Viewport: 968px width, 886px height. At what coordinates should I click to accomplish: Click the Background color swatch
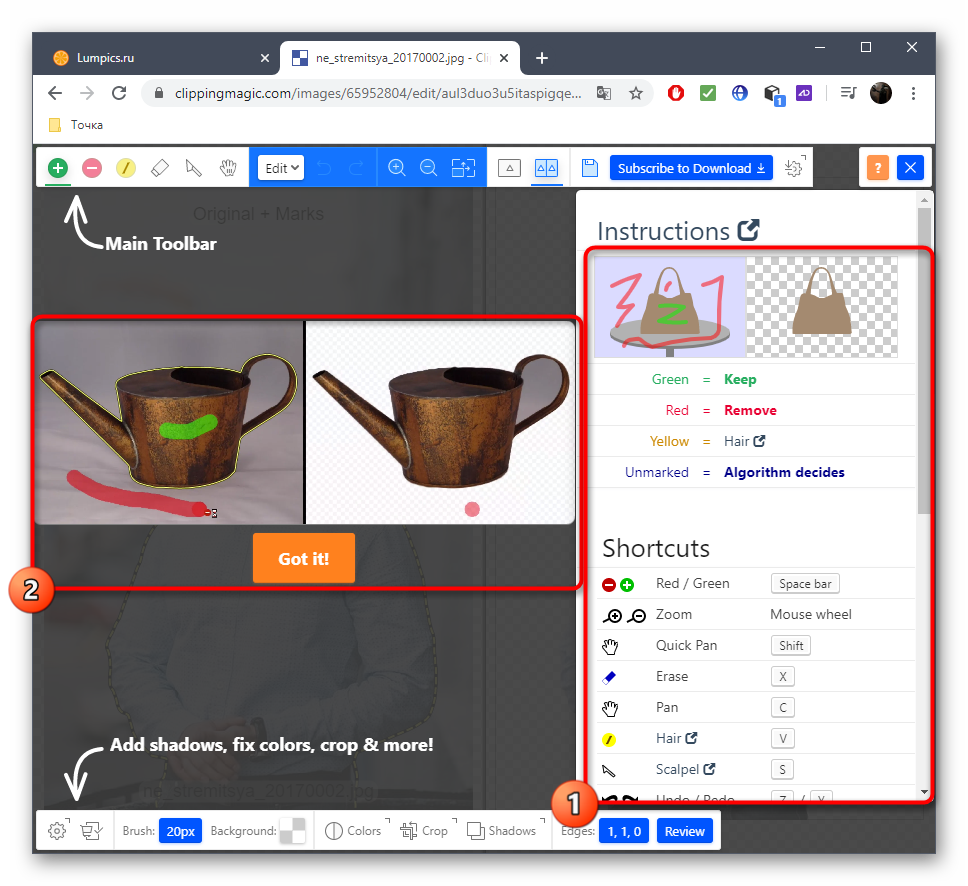(293, 831)
